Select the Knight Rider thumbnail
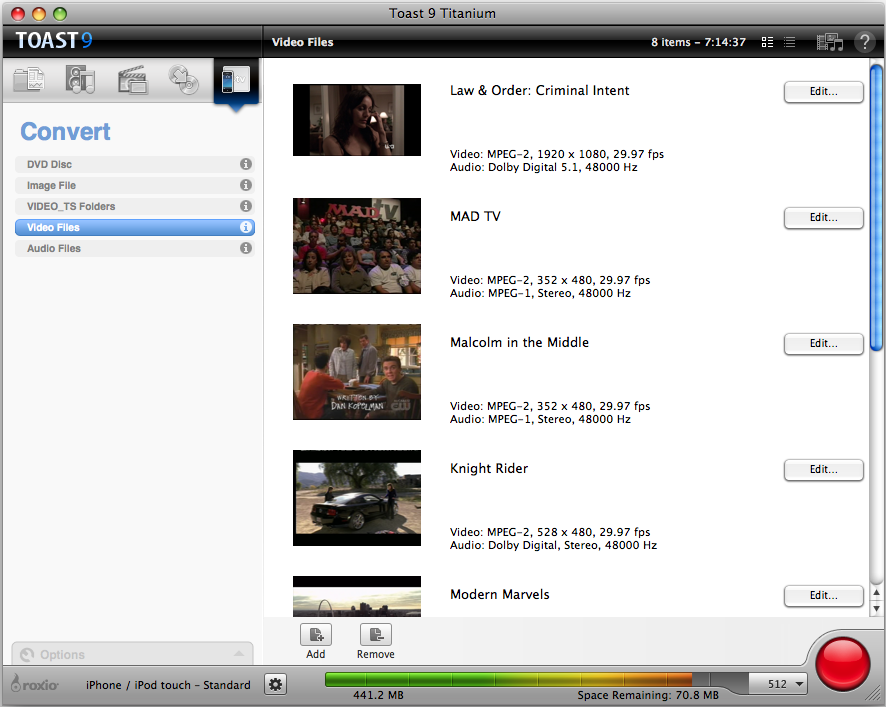Screen dimensions: 886x707 pyautogui.click(x=357, y=498)
